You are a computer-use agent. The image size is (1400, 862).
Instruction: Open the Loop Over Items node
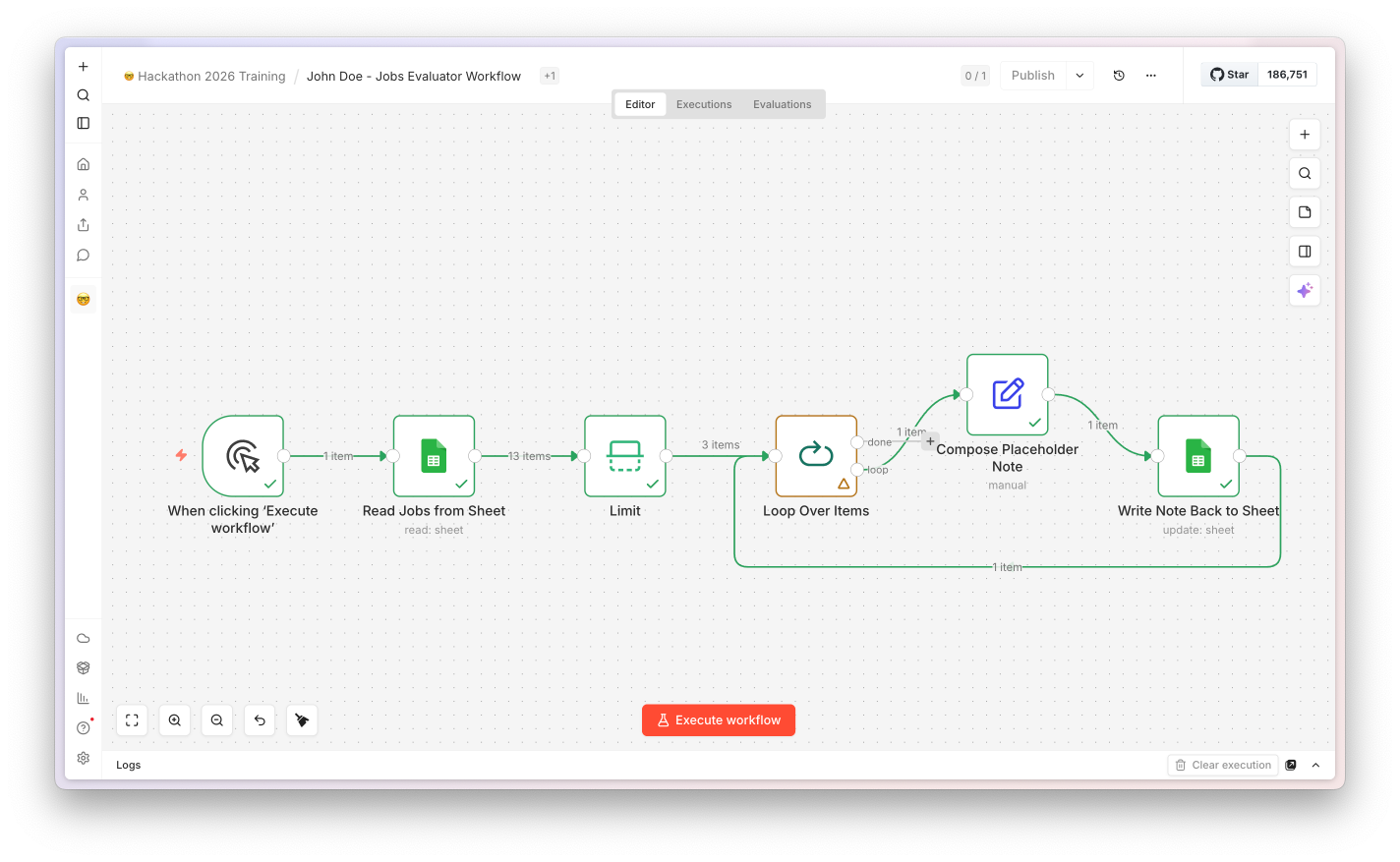click(816, 456)
